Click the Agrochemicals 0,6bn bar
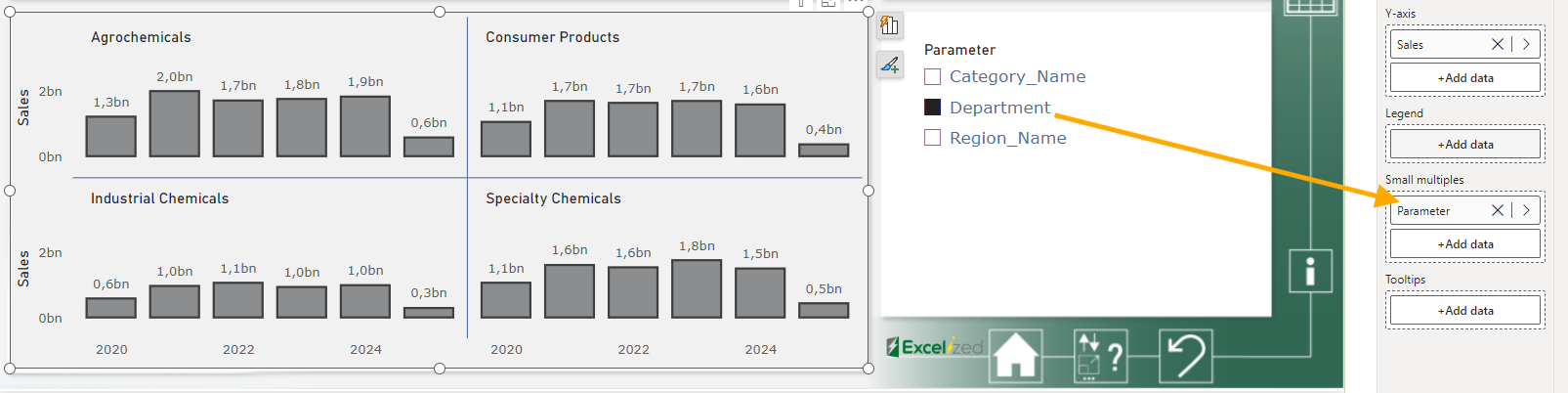The width and height of the screenshot is (1568, 393). 429,147
